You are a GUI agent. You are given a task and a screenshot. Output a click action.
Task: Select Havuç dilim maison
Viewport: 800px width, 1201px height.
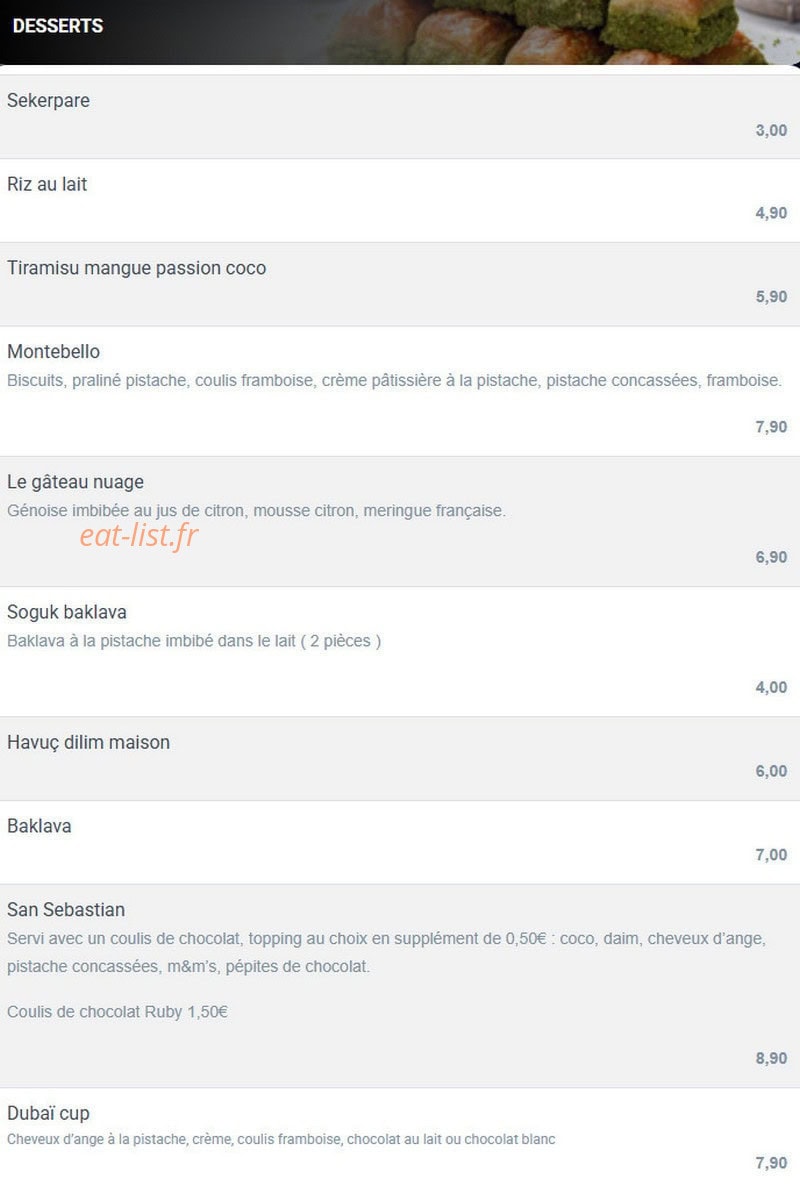pos(400,758)
